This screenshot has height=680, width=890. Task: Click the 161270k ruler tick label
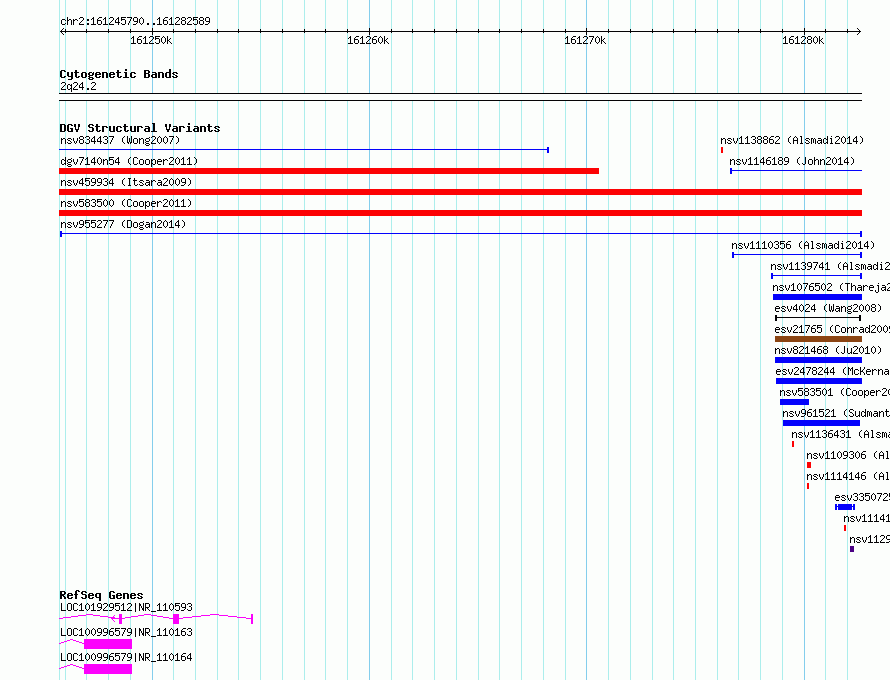[585, 40]
